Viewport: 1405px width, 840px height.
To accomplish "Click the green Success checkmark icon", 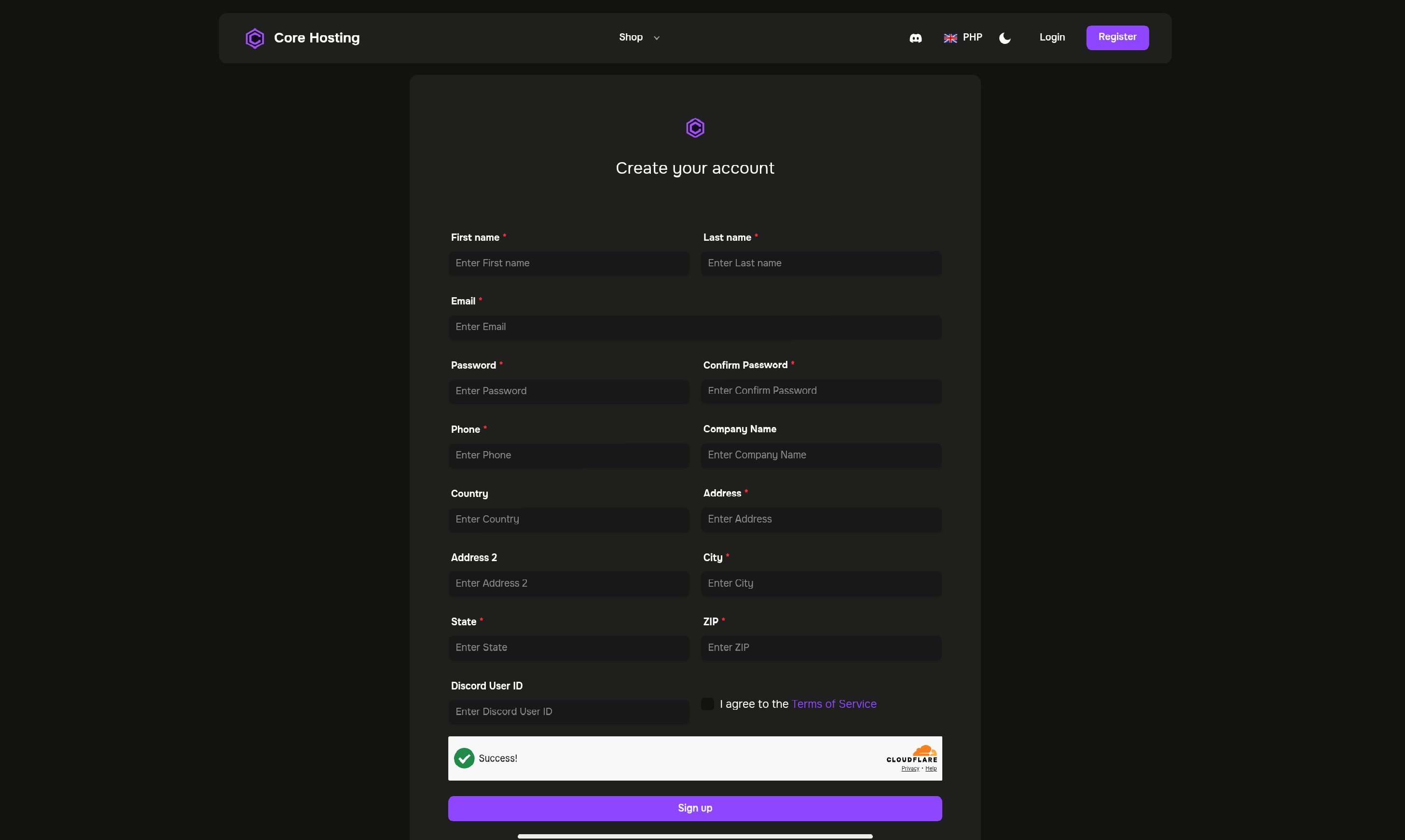I will (x=464, y=758).
